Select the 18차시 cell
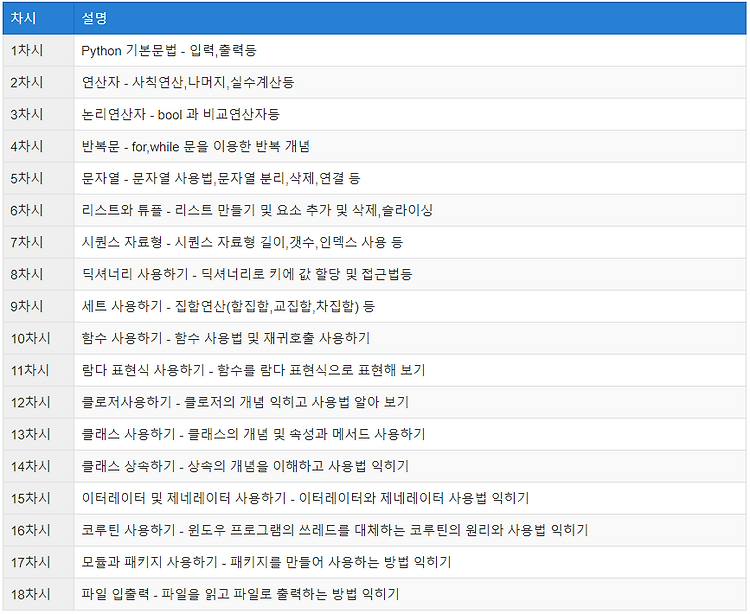Viewport: 750px width, 614px height. (38, 594)
